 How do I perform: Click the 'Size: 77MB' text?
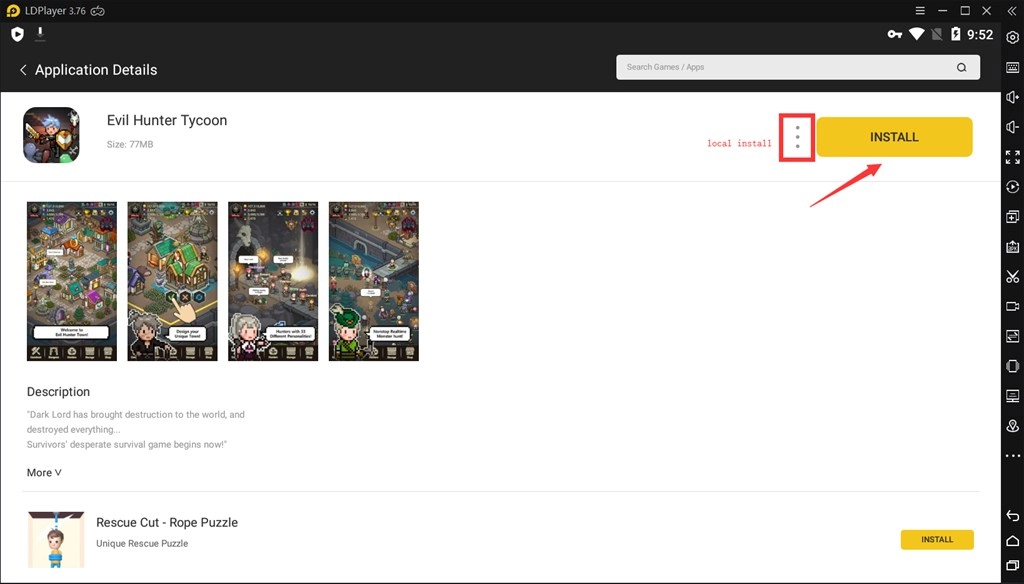tap(130, 144)
